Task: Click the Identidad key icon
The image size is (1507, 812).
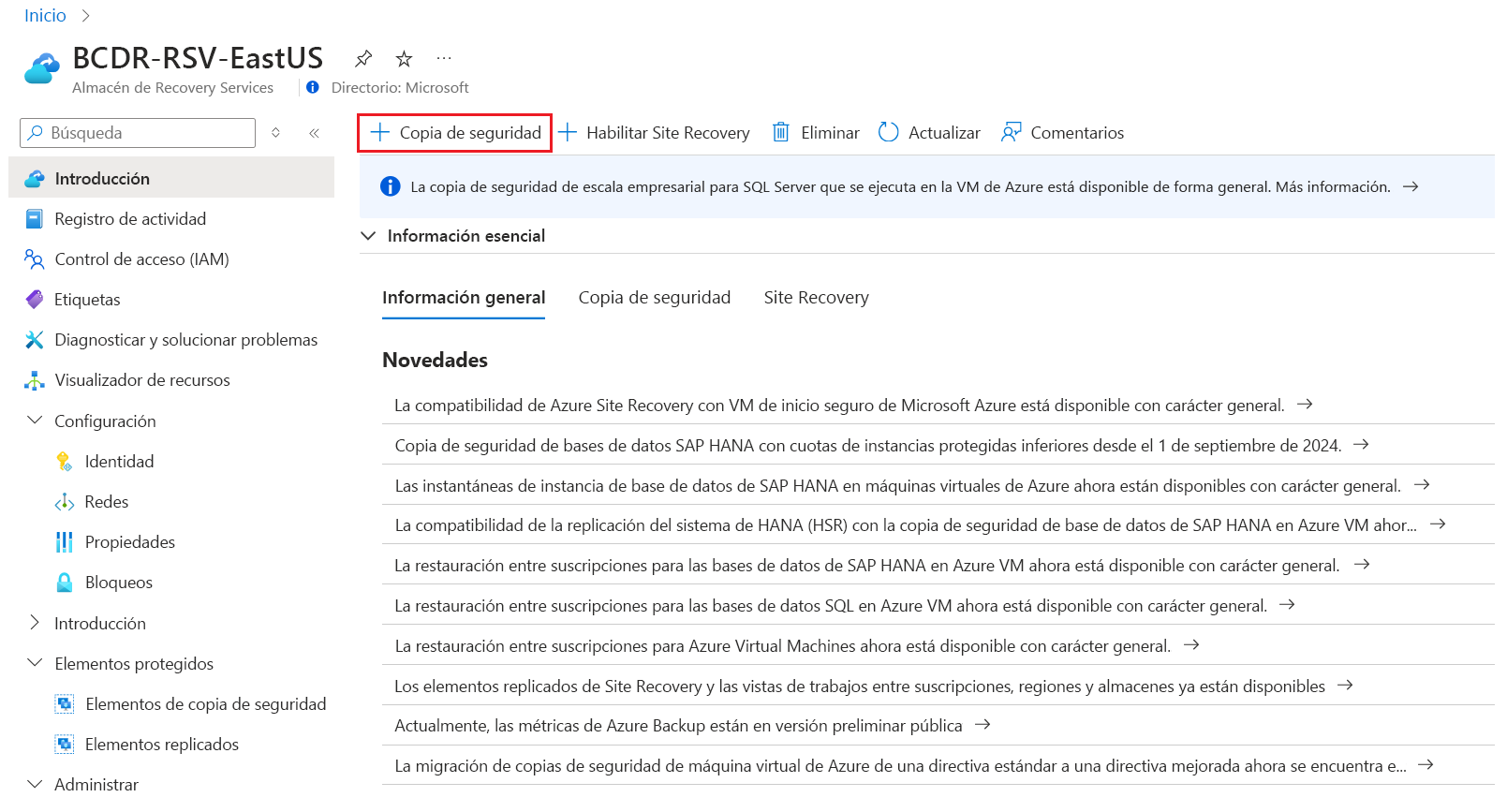Action: click(x=65, y=461)
